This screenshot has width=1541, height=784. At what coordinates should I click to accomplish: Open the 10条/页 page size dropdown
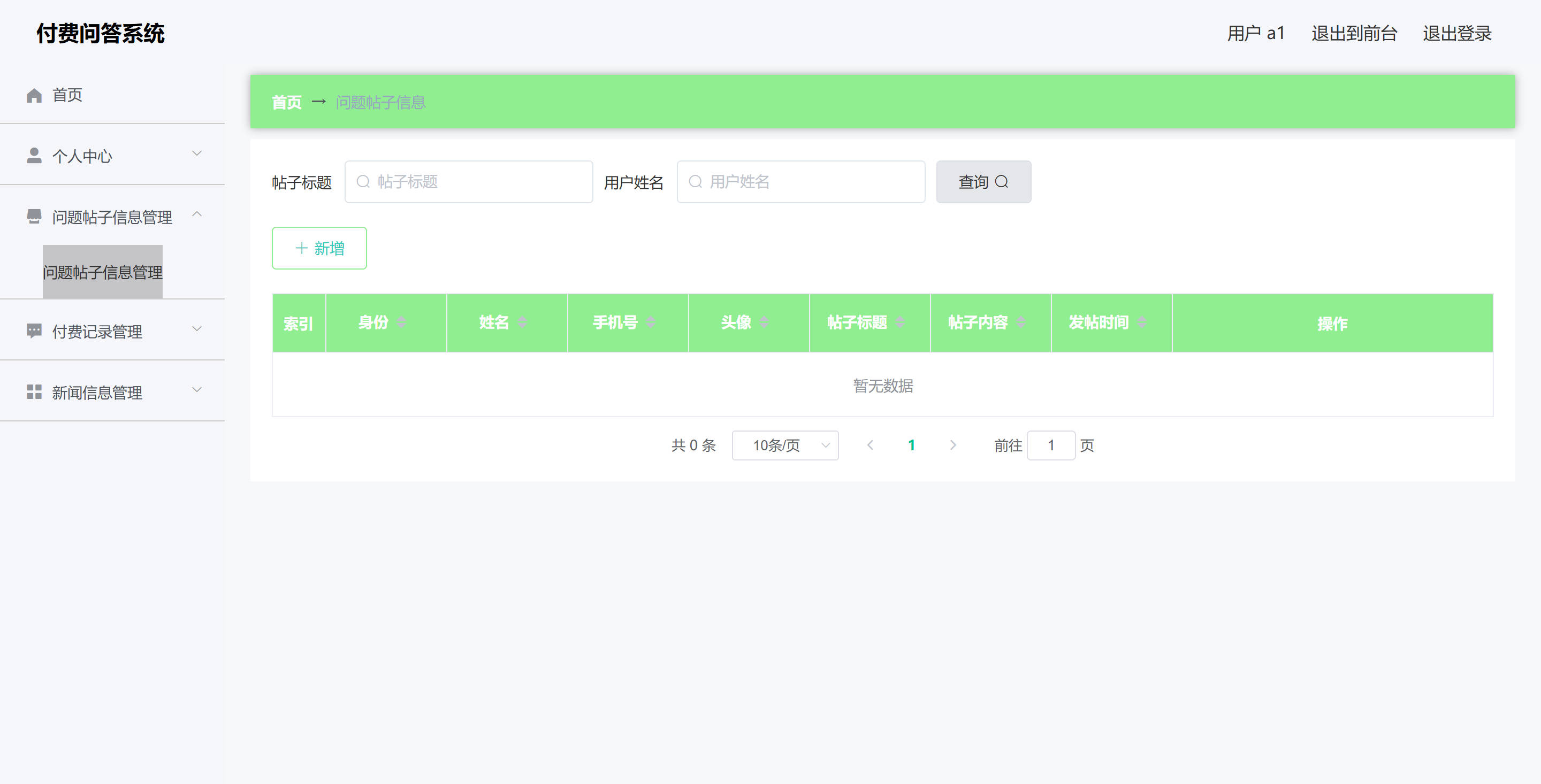[784, 445]
